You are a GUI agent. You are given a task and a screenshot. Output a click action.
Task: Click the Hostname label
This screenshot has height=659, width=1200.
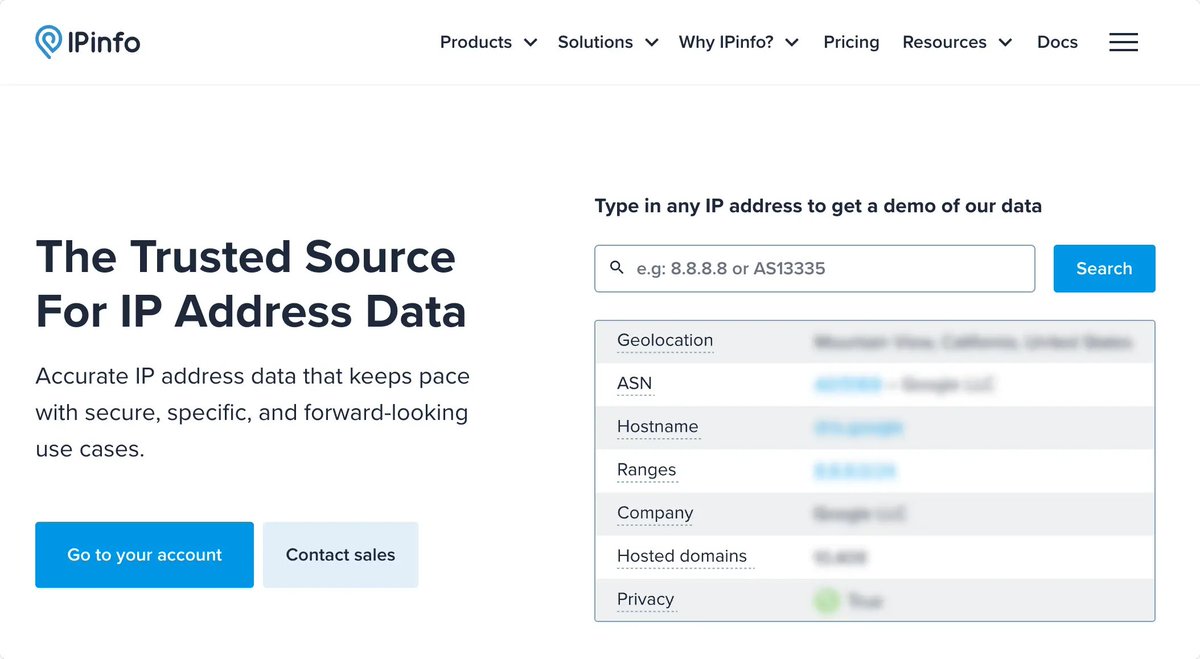pos(657,427)
